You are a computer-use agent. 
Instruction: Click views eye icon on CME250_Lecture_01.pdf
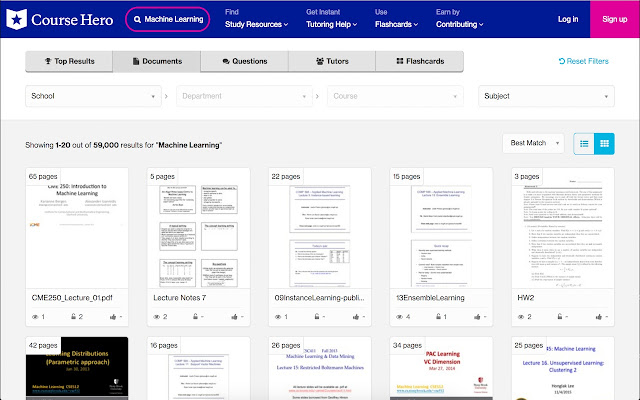pos(35,317)
